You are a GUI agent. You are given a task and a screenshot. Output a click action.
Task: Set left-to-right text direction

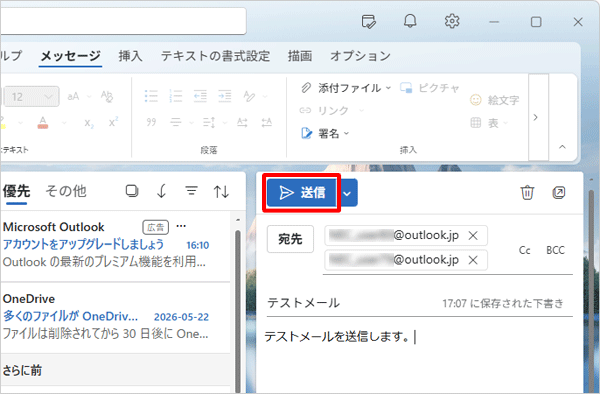coord(242,122)
